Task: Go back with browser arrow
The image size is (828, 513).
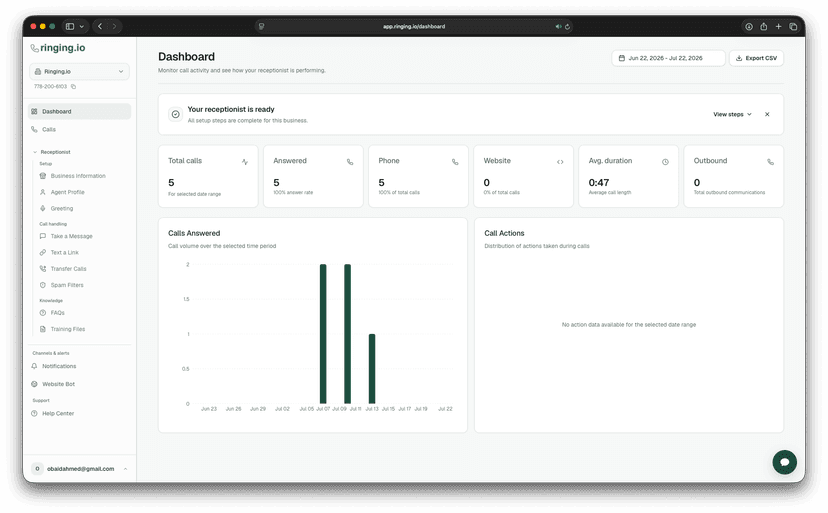Action: click(x=100, y=26)
